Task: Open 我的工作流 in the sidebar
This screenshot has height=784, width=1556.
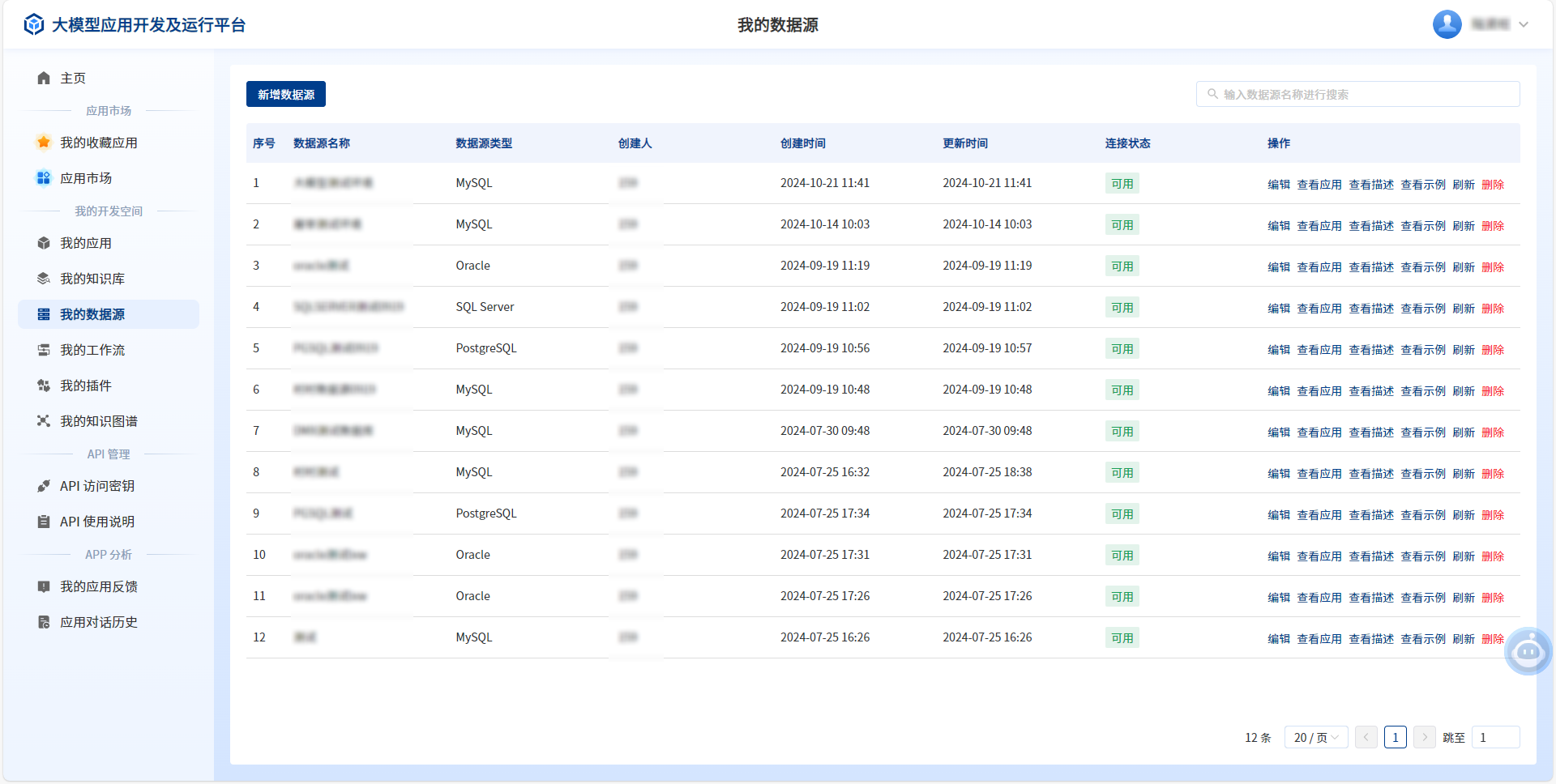Action: coord(92,350)
